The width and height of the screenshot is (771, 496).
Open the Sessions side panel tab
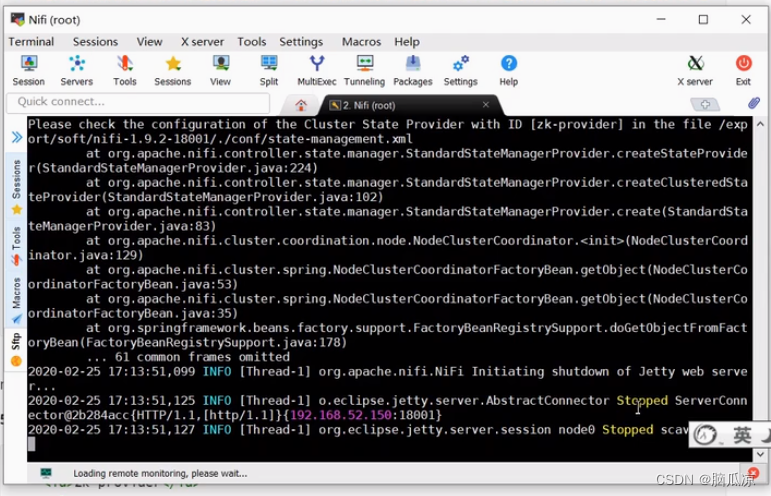pos(16,186)
